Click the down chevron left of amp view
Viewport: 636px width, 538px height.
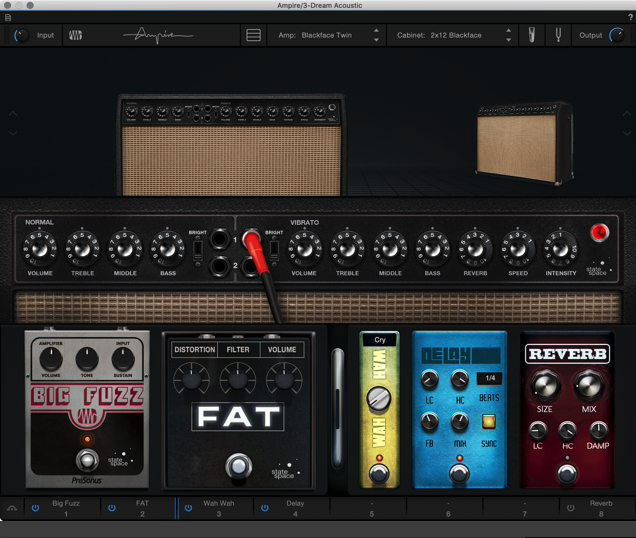pos(13,133)
